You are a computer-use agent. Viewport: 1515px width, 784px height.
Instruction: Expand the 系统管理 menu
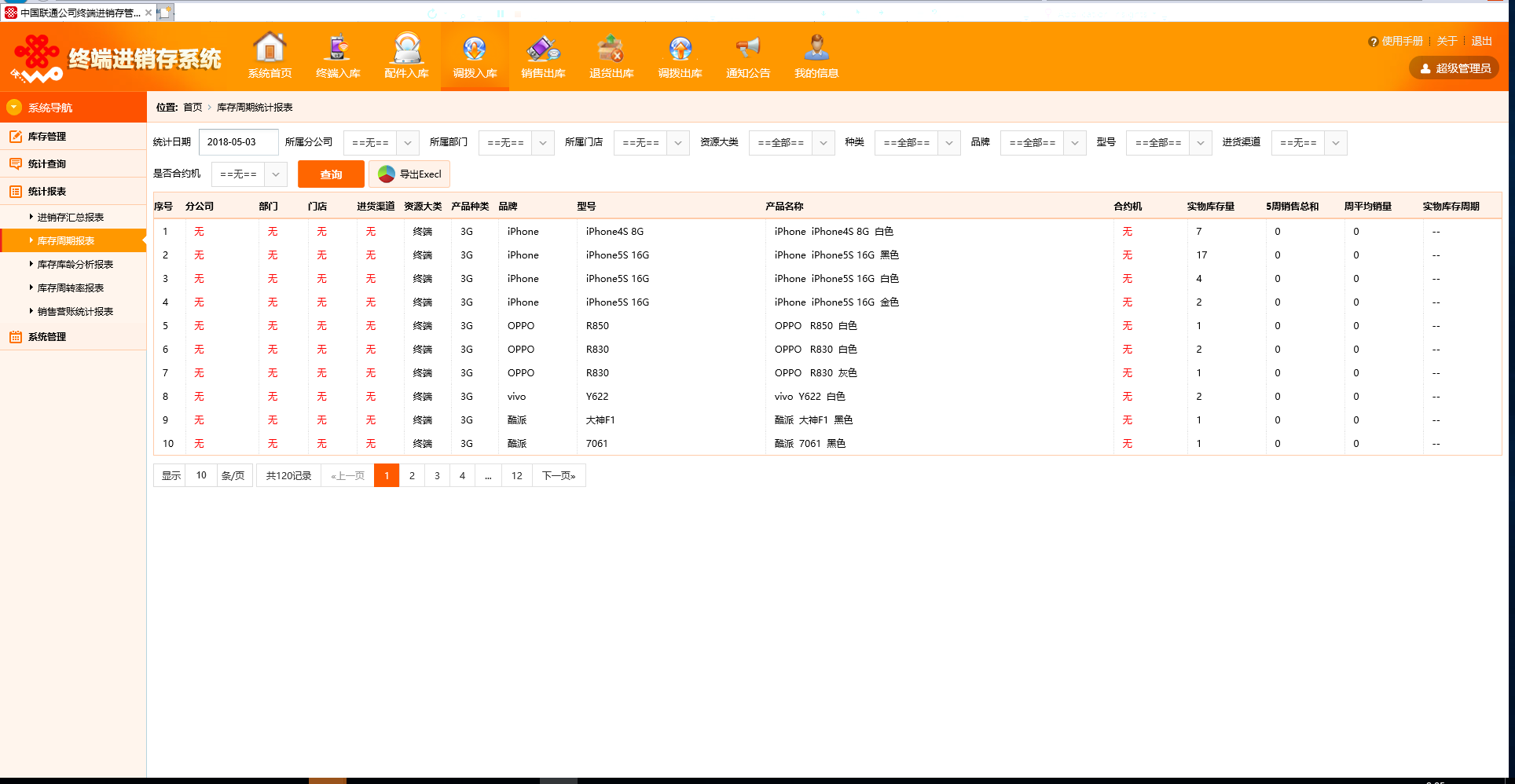point(73,336)
